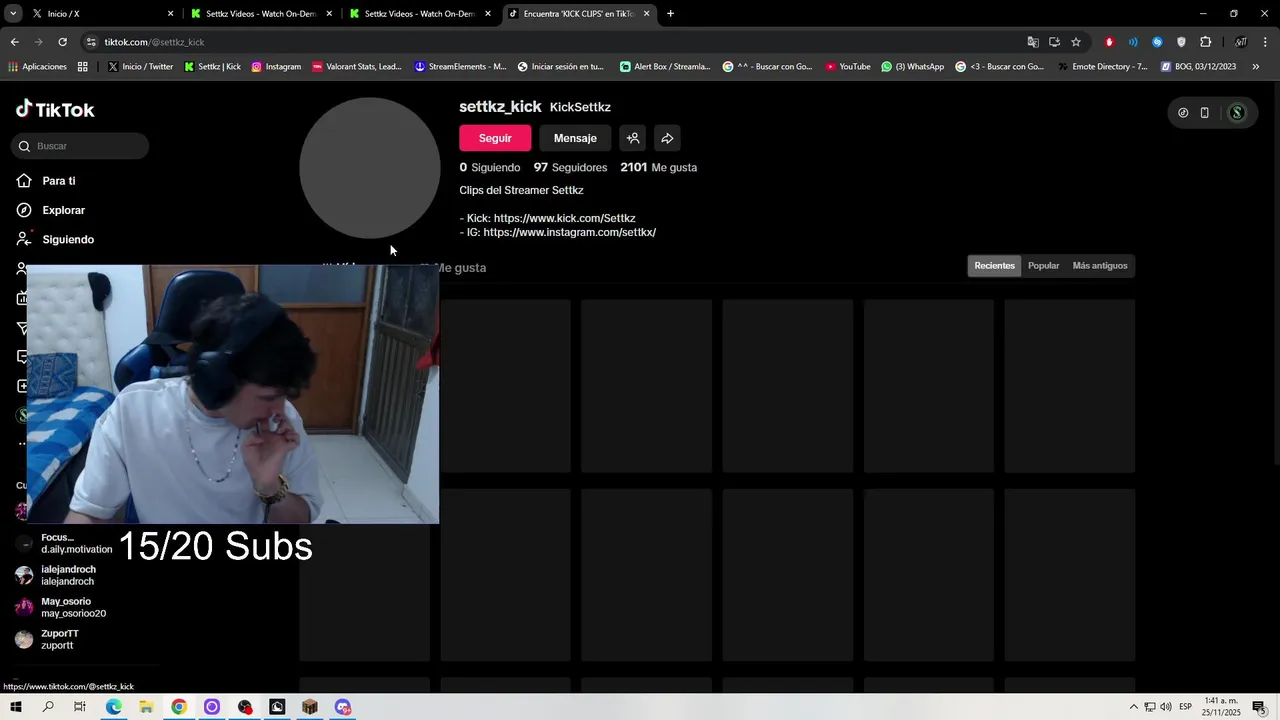The width and height of the screenshot is (1280, 720).
Task: Open the account avatar at top right
Action: pos(1237,113)
